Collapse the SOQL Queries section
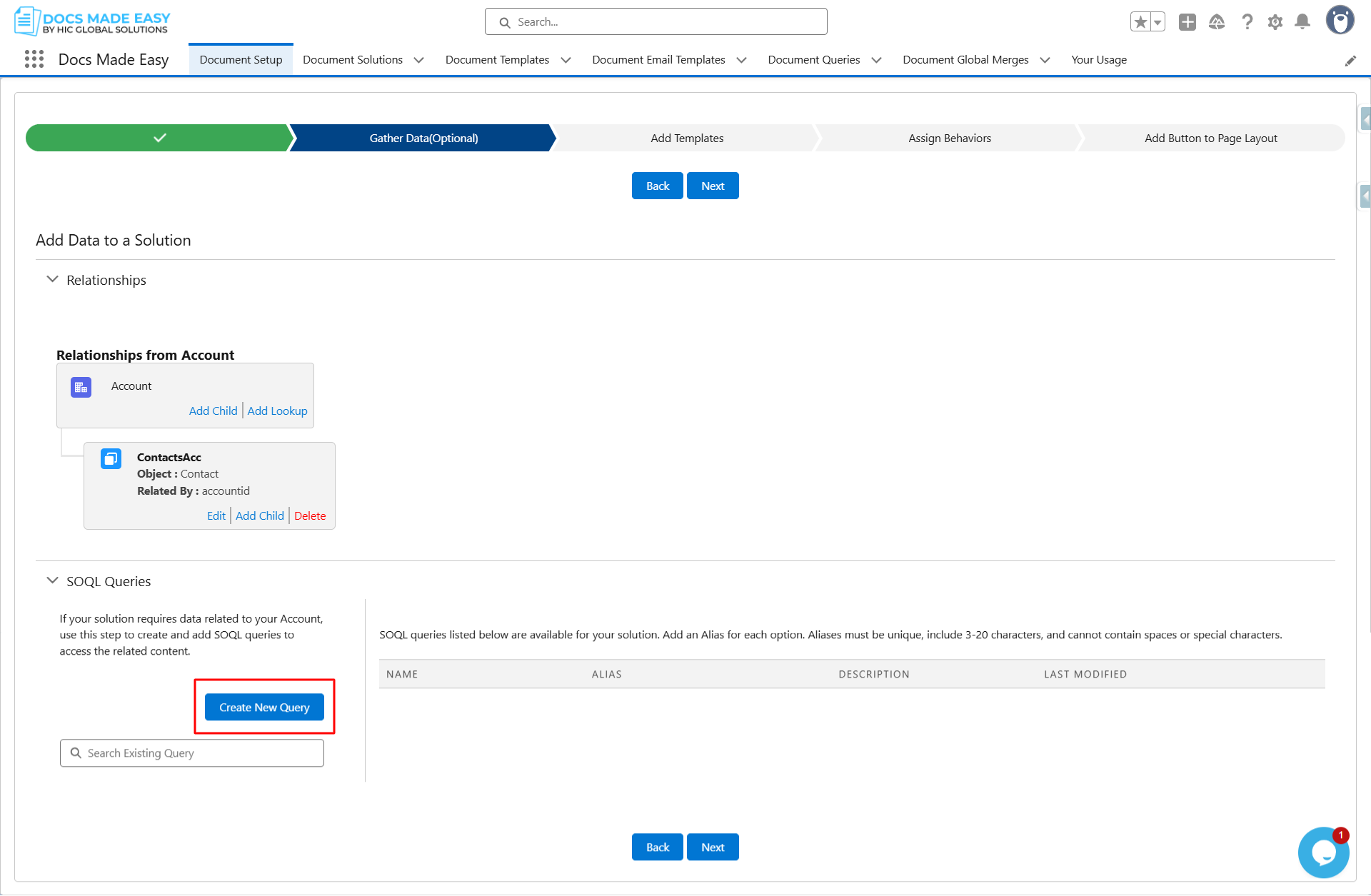Viewport: 1371px width, 896px height. tap(52, 580)
